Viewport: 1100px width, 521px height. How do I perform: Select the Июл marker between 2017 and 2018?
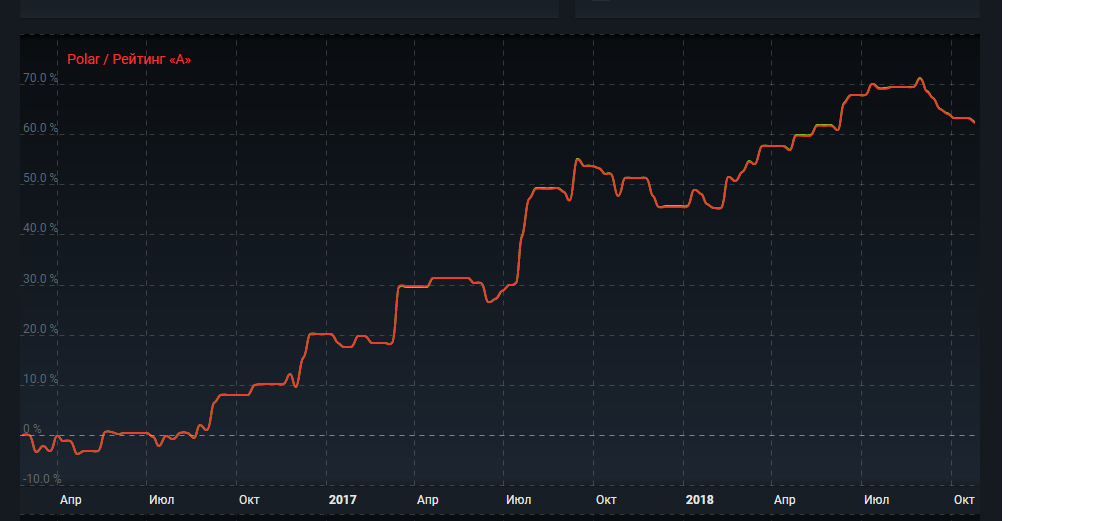click(x=519, y=499)
